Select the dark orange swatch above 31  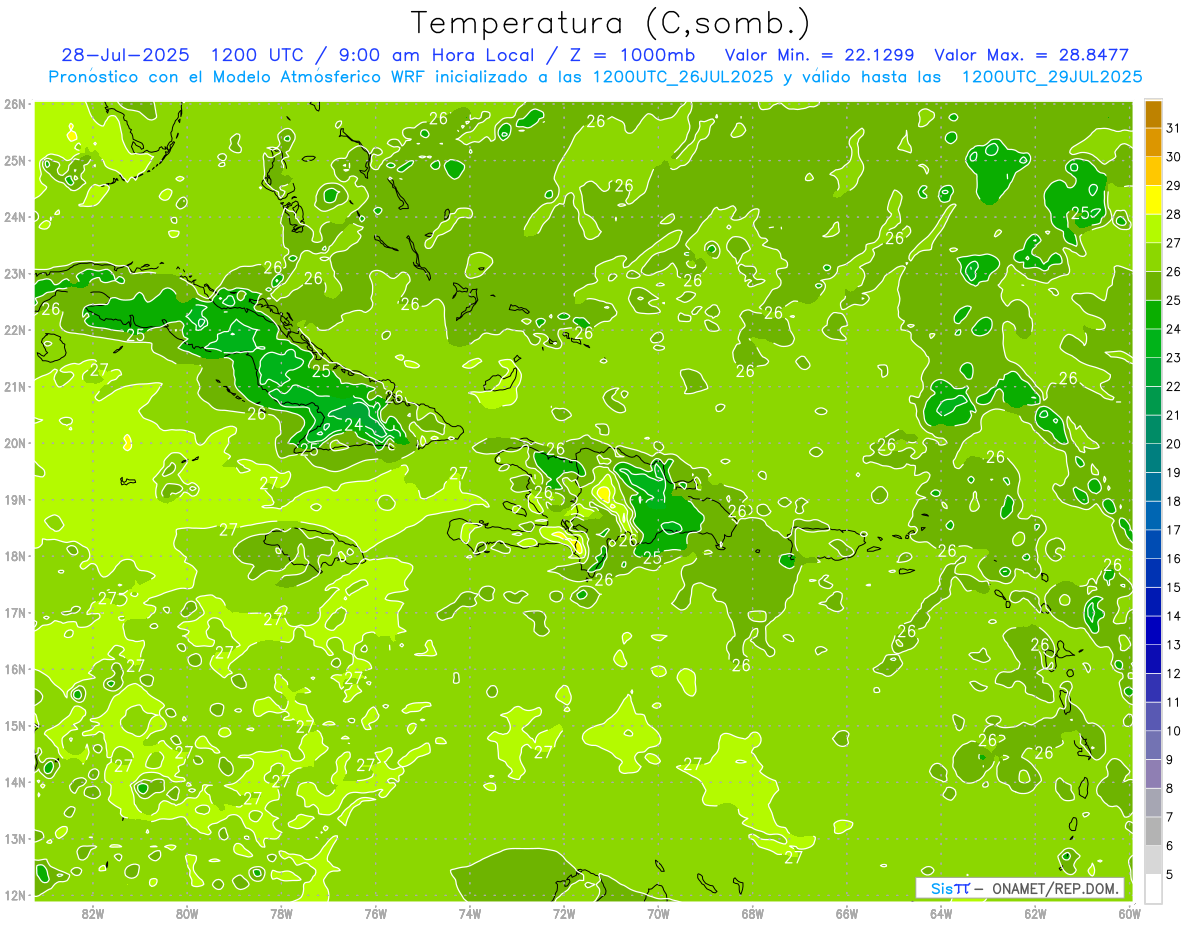click(1153, 114)
